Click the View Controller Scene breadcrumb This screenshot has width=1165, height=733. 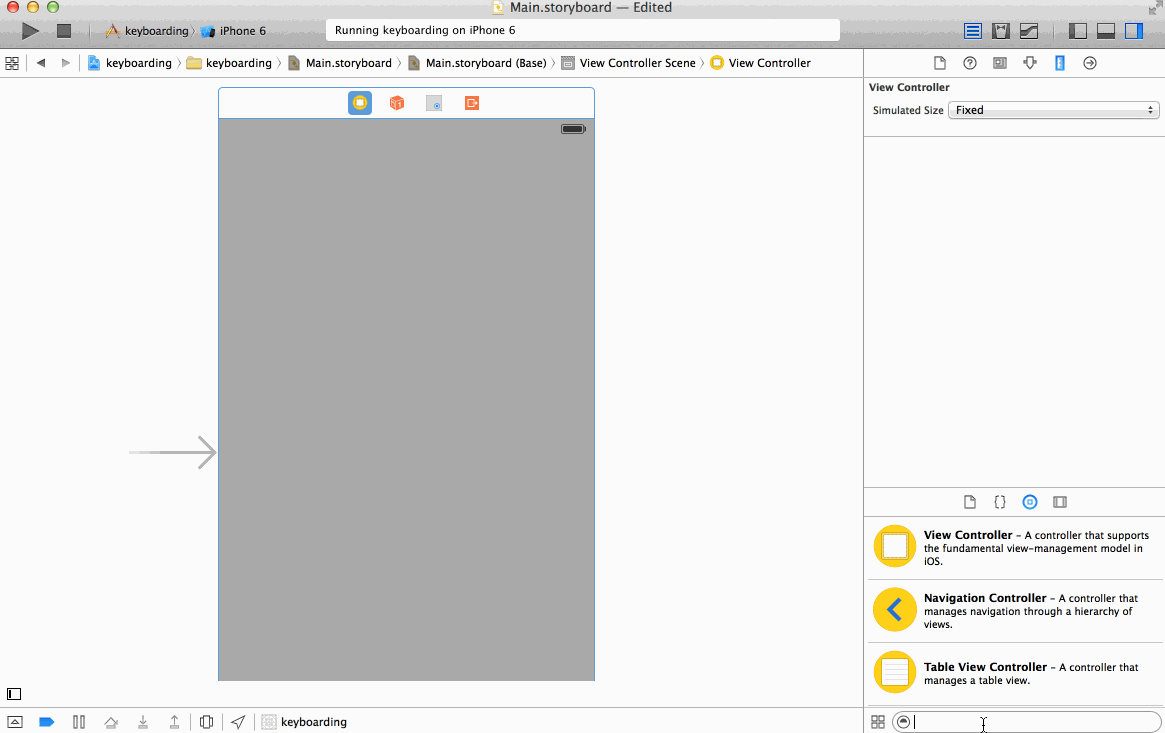629,63
